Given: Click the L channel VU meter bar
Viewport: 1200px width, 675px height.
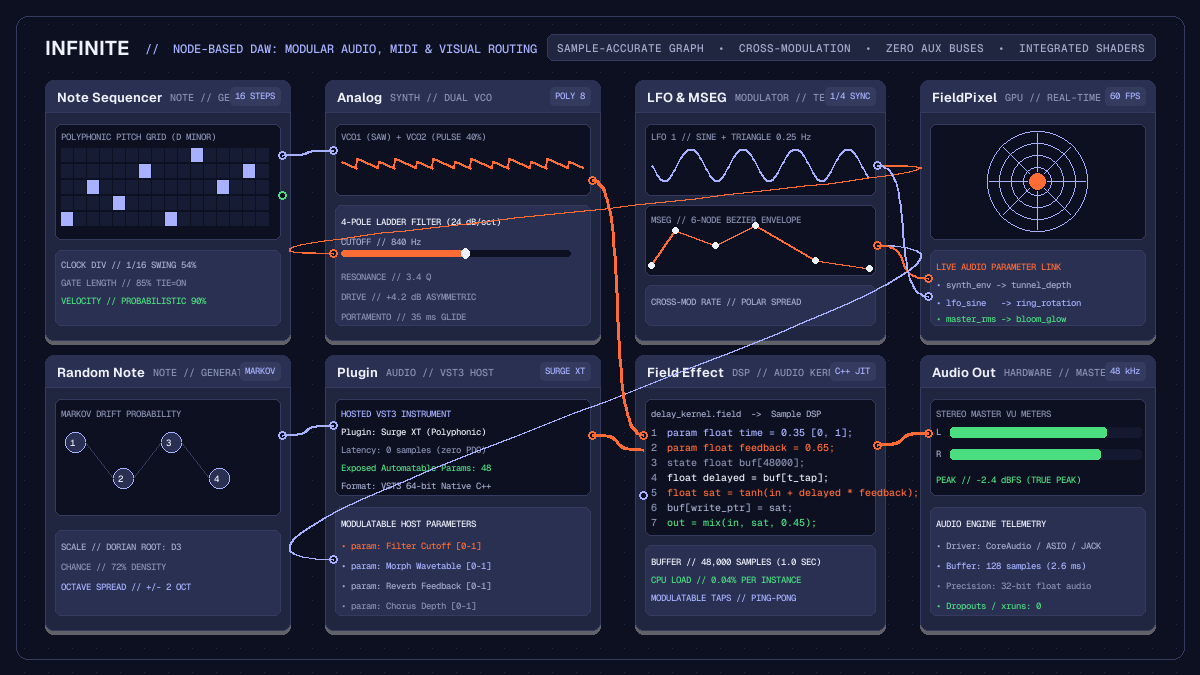Looking at the screenshot, I should click(1028, 432).
